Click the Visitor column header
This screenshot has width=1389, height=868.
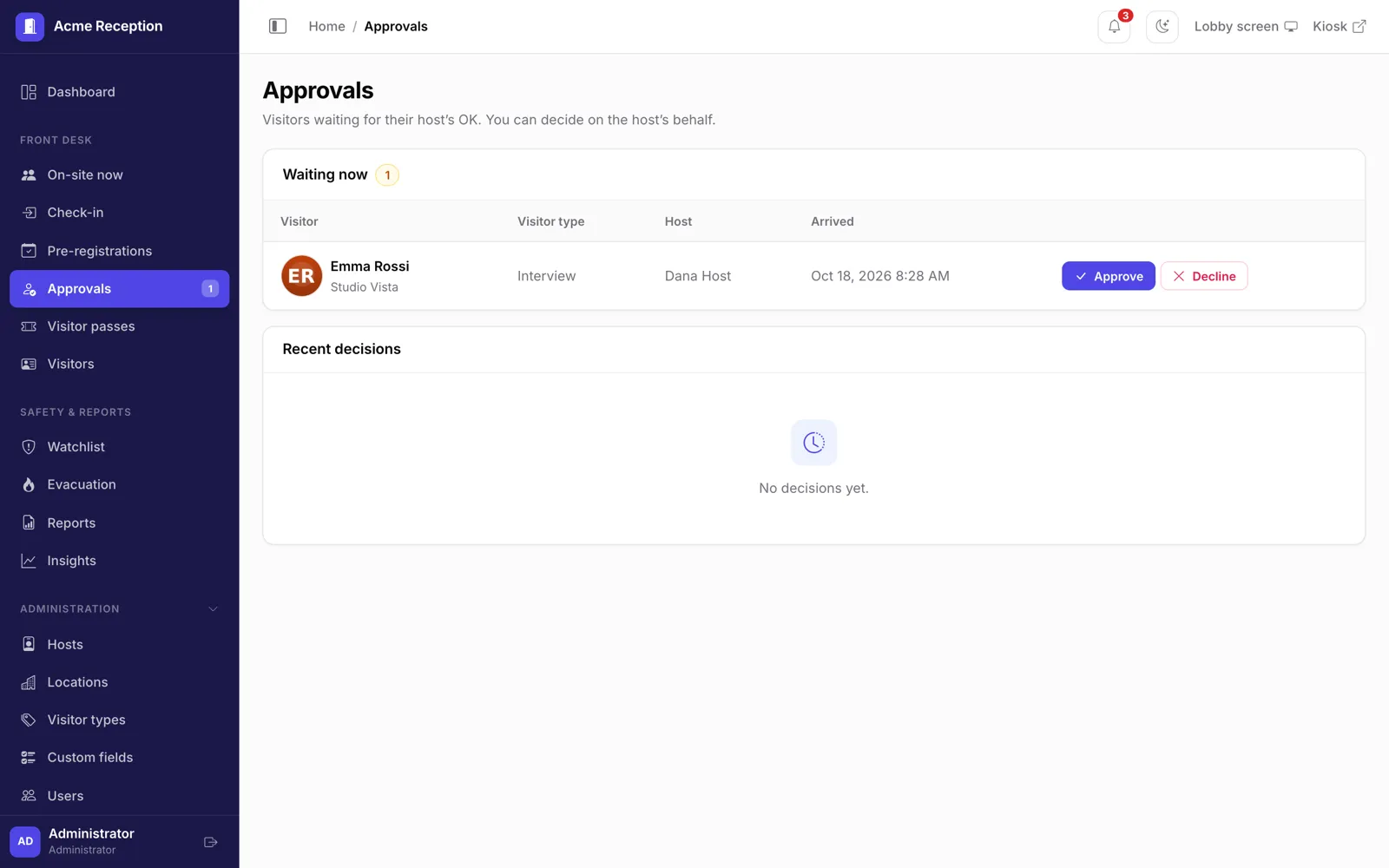click(299, 221)
